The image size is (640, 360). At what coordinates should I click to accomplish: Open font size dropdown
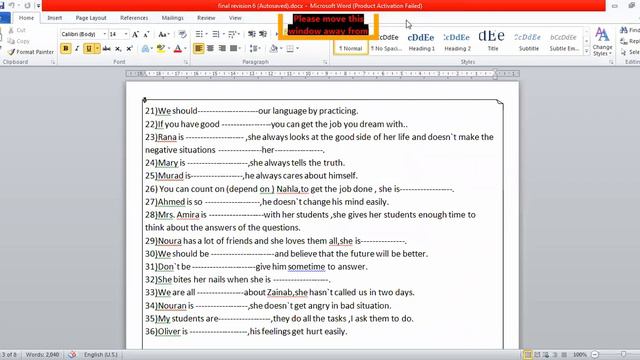click(x=126, y=34)
